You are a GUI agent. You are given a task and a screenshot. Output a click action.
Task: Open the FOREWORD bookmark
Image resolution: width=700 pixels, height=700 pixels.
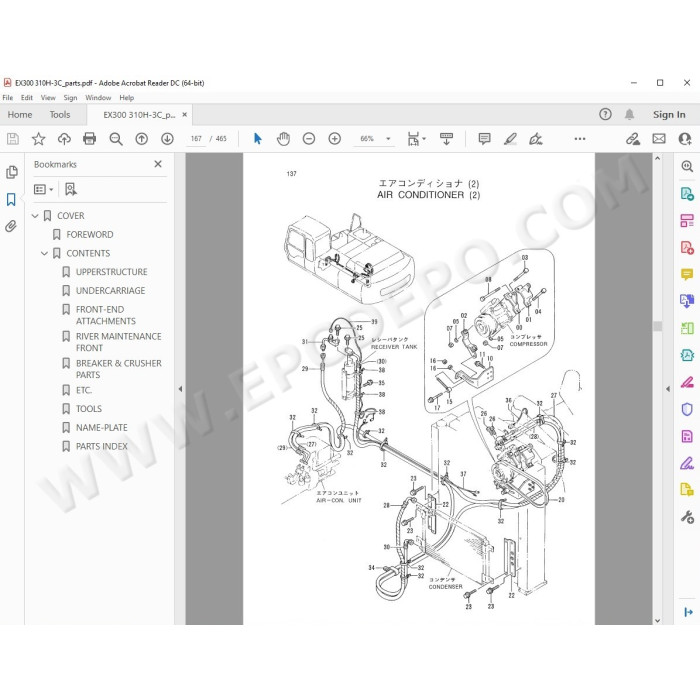tap(90, 234)
